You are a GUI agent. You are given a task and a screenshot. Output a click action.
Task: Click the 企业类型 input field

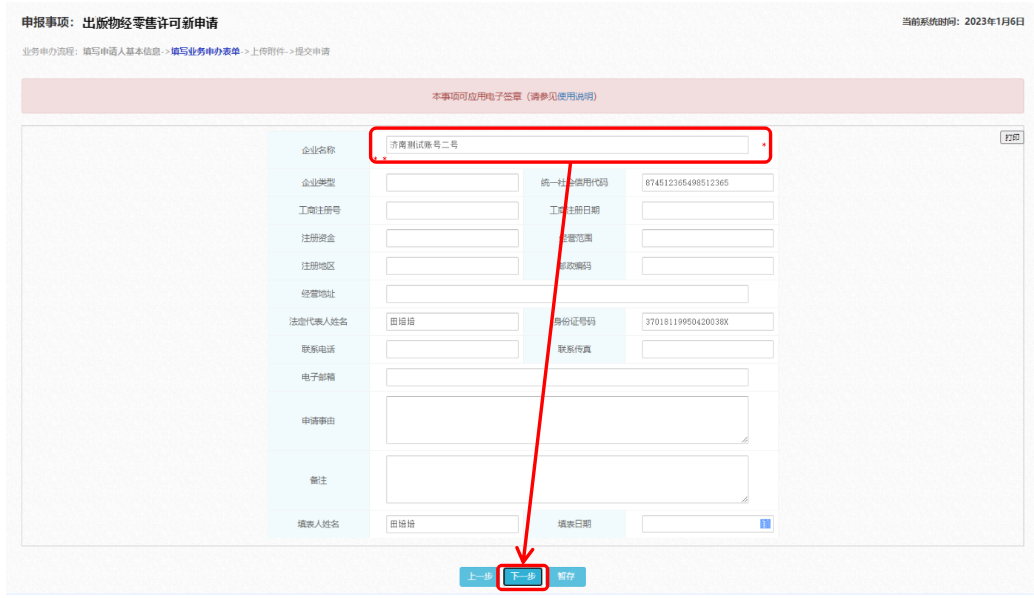[452, 183]
